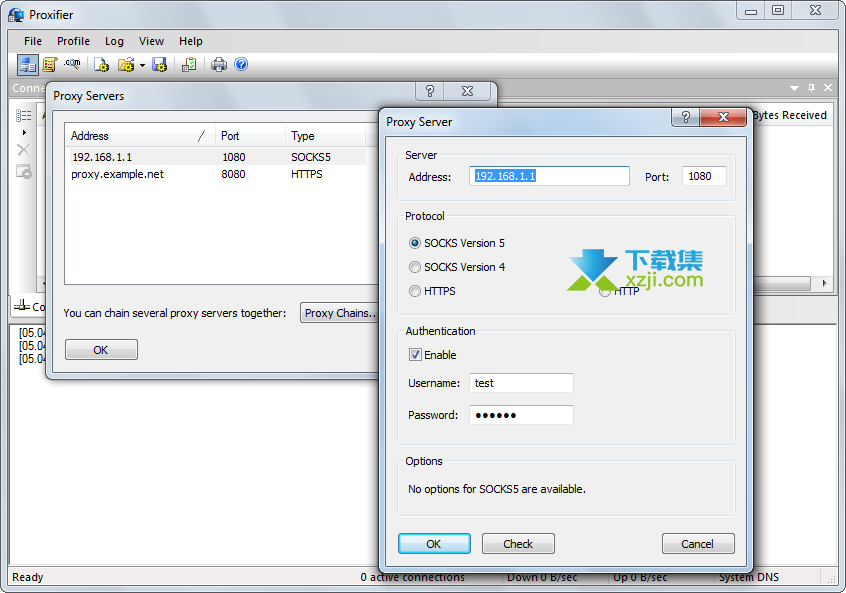Image resolution: width=846 pixels, height=593 pixels.
Task: Minimize the Proxifier main window
Action: pyautogui.click(x=751, y=10)
